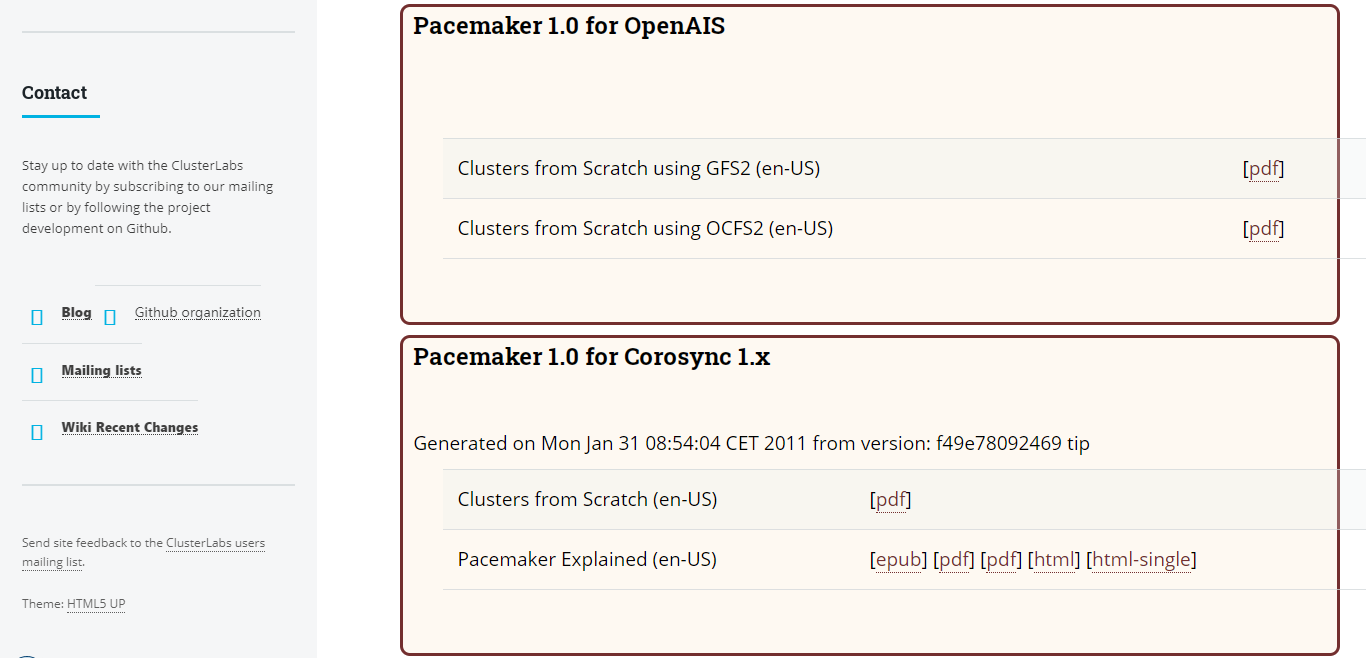Open the Mailing lists link
1368x658 pixels.
(x=101, y=370)
